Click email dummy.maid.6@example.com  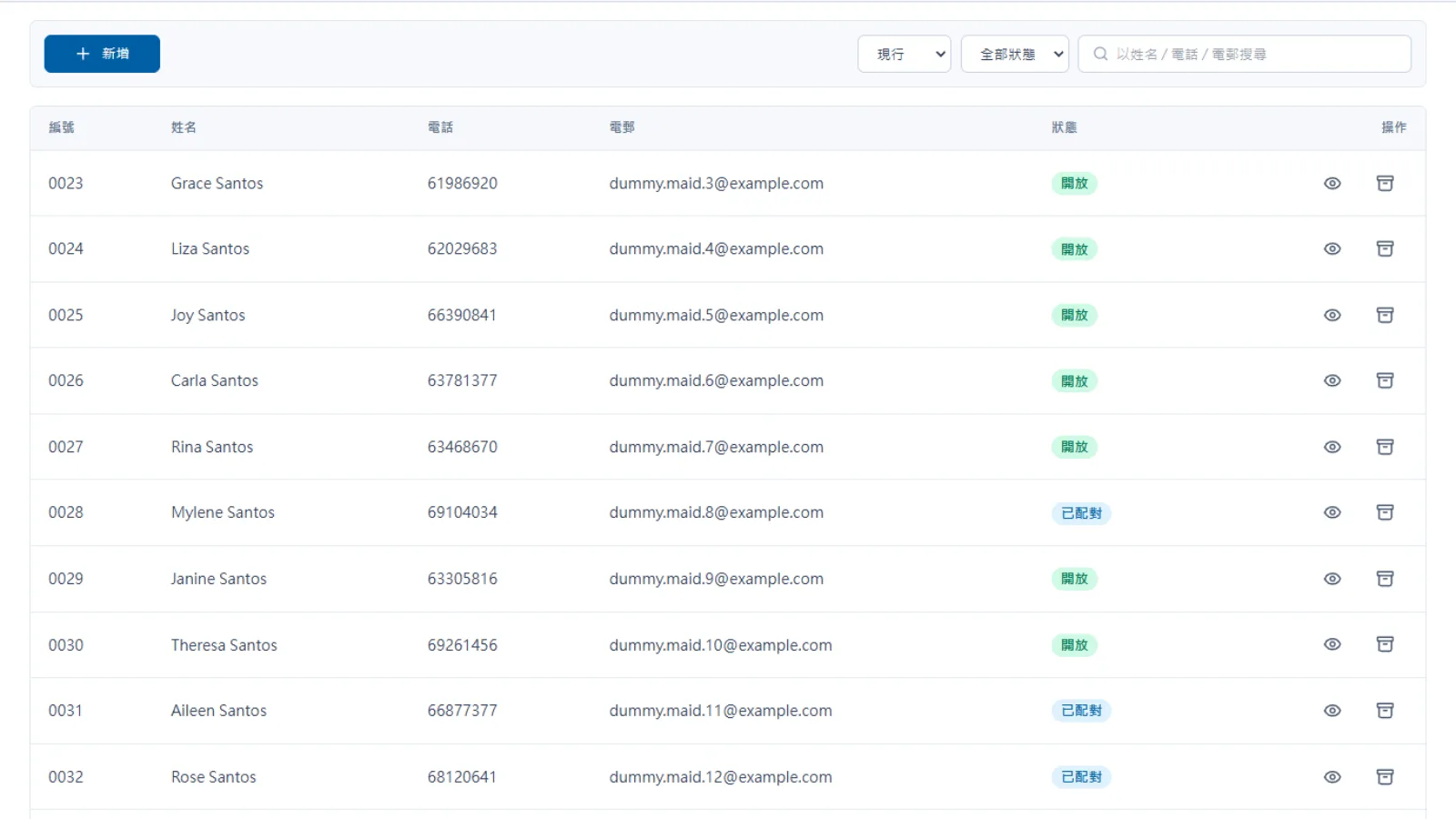point(716,380)
